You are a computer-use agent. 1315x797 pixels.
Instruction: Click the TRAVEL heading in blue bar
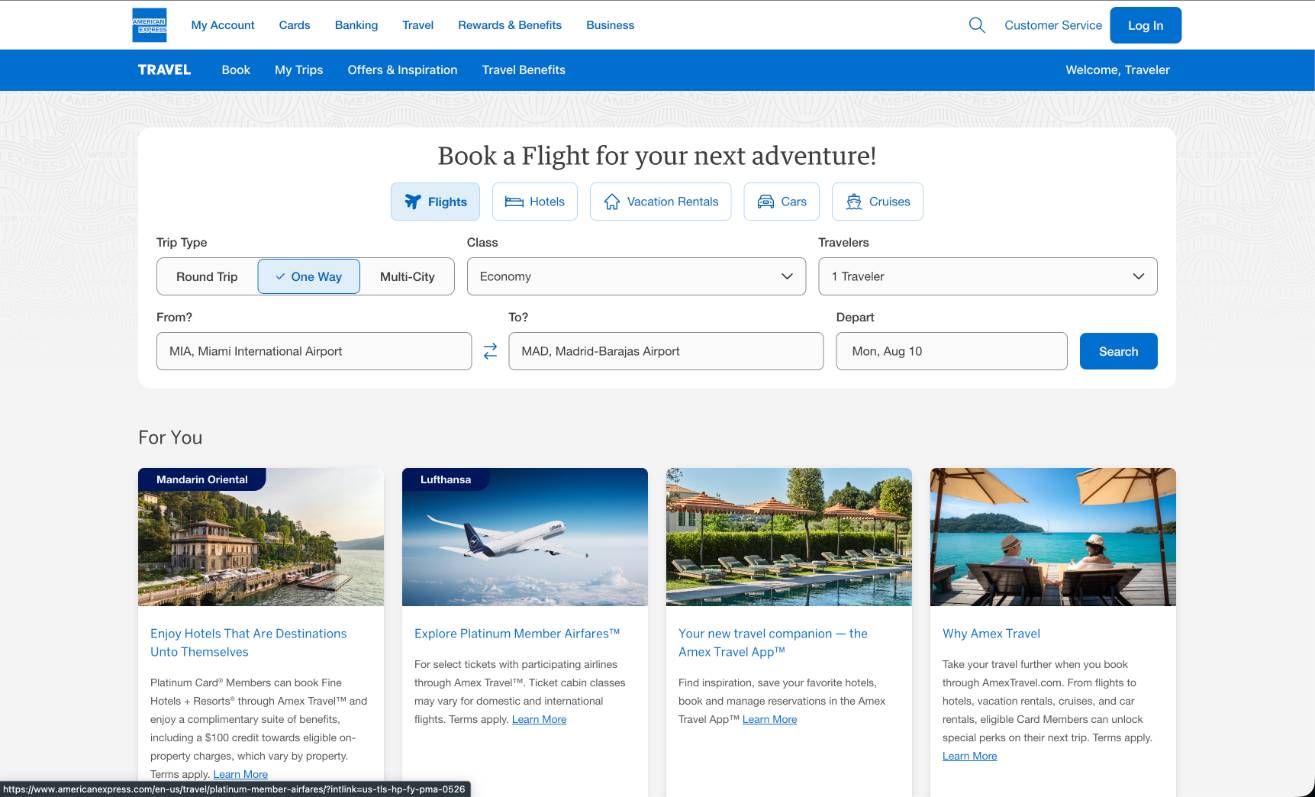[x=164, y=70]
